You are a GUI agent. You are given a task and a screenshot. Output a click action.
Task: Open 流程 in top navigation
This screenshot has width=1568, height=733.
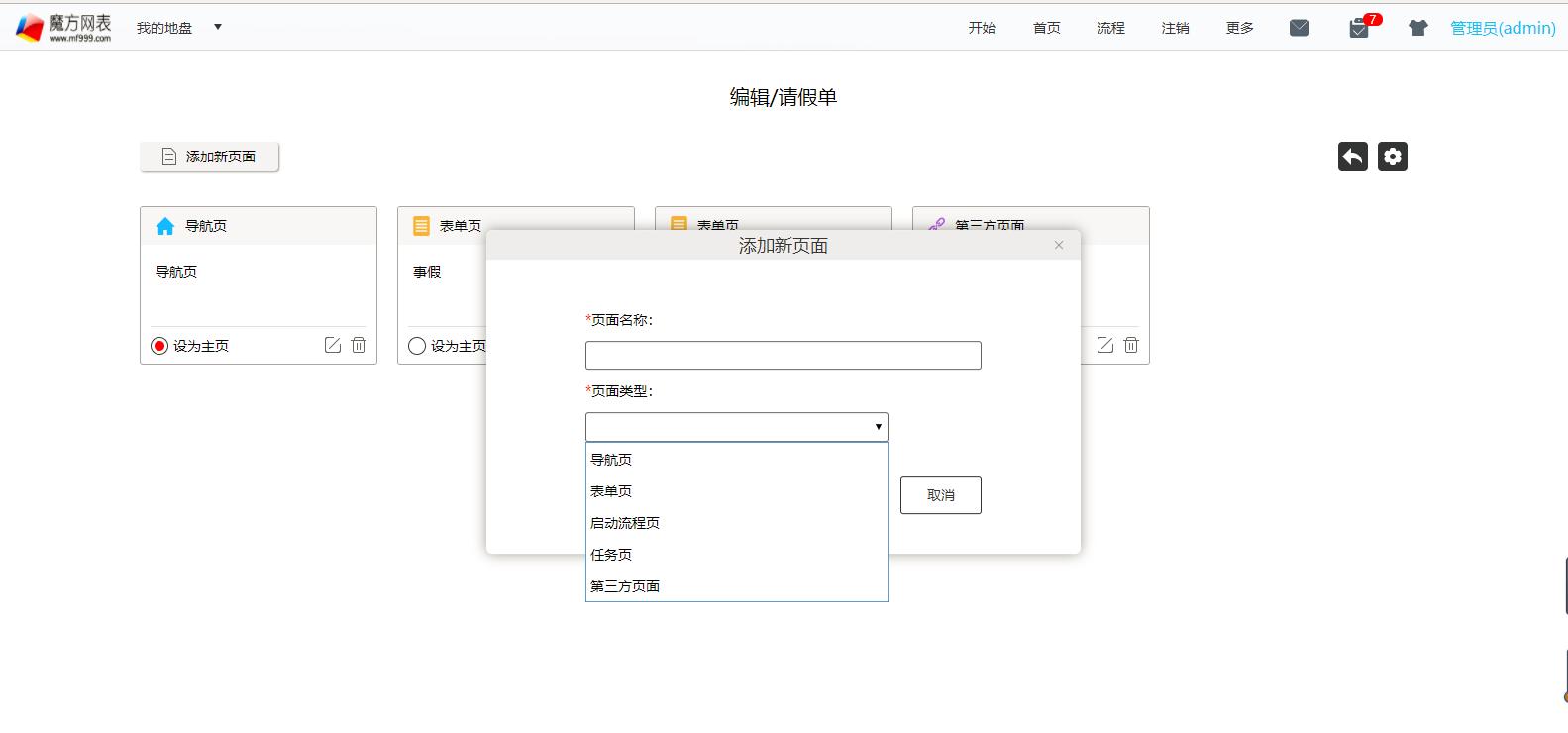pyautogui.click(x=1111, y=28)
